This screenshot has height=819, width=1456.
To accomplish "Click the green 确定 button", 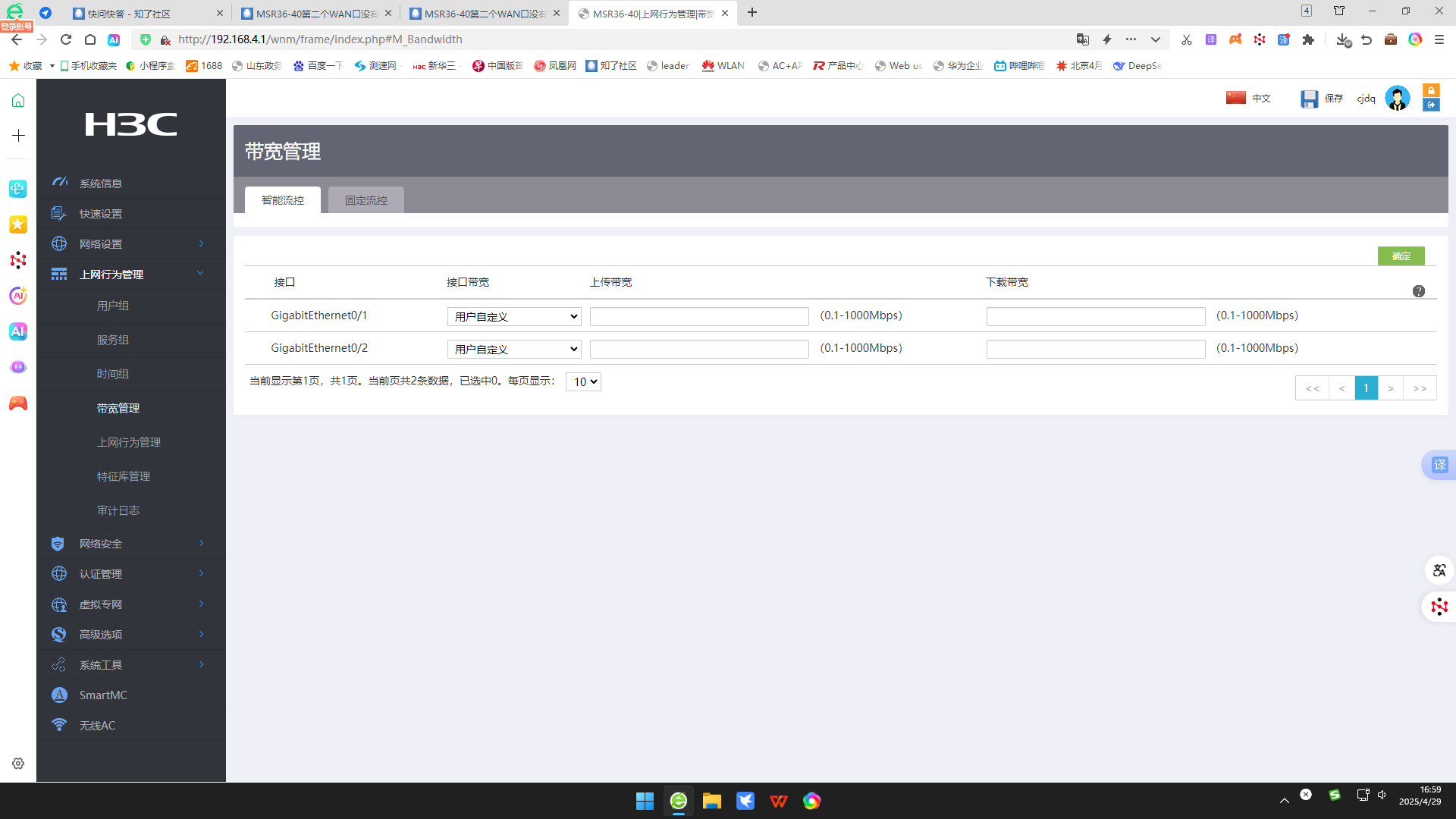I will tap(1401, 256).
